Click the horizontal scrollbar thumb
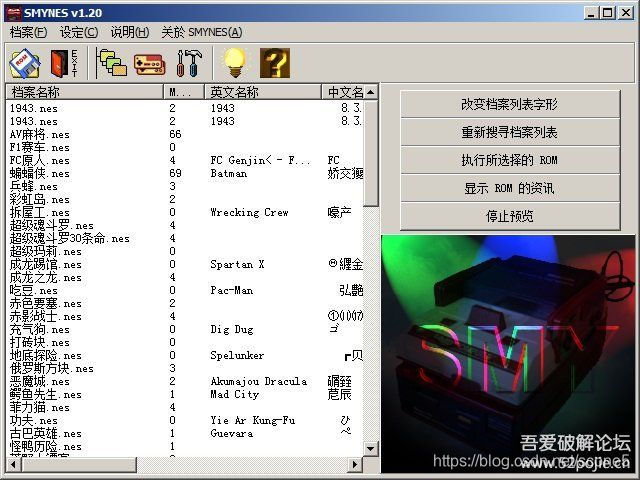 coord(78,464)
